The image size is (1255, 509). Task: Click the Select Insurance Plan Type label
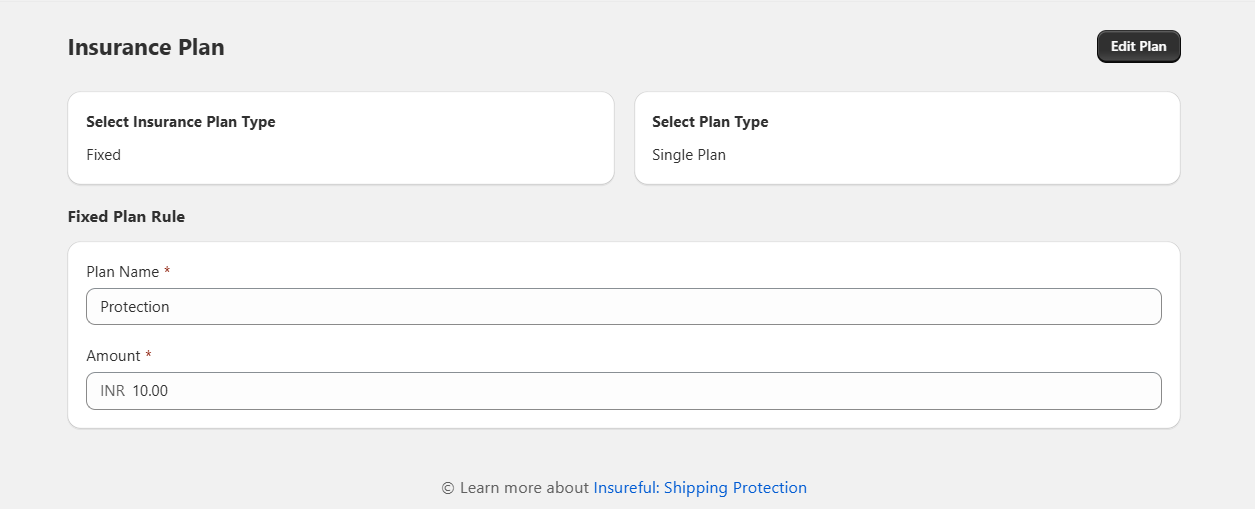click(x=181, y=122)
